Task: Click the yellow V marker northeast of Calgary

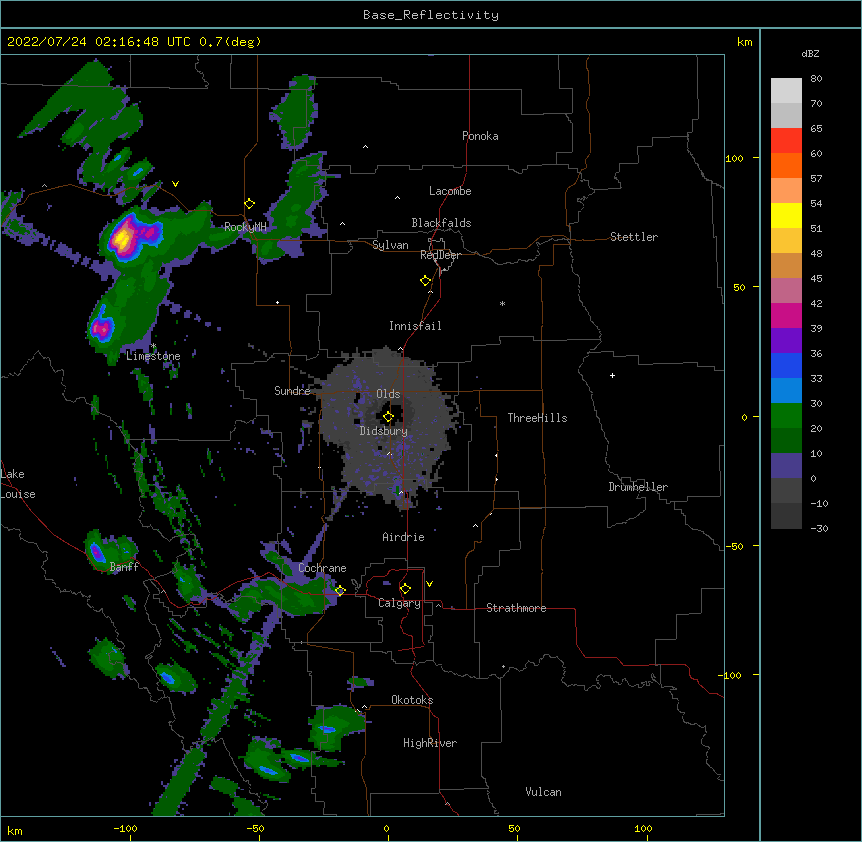Action: pyautogui.click(x=429, y=584)
